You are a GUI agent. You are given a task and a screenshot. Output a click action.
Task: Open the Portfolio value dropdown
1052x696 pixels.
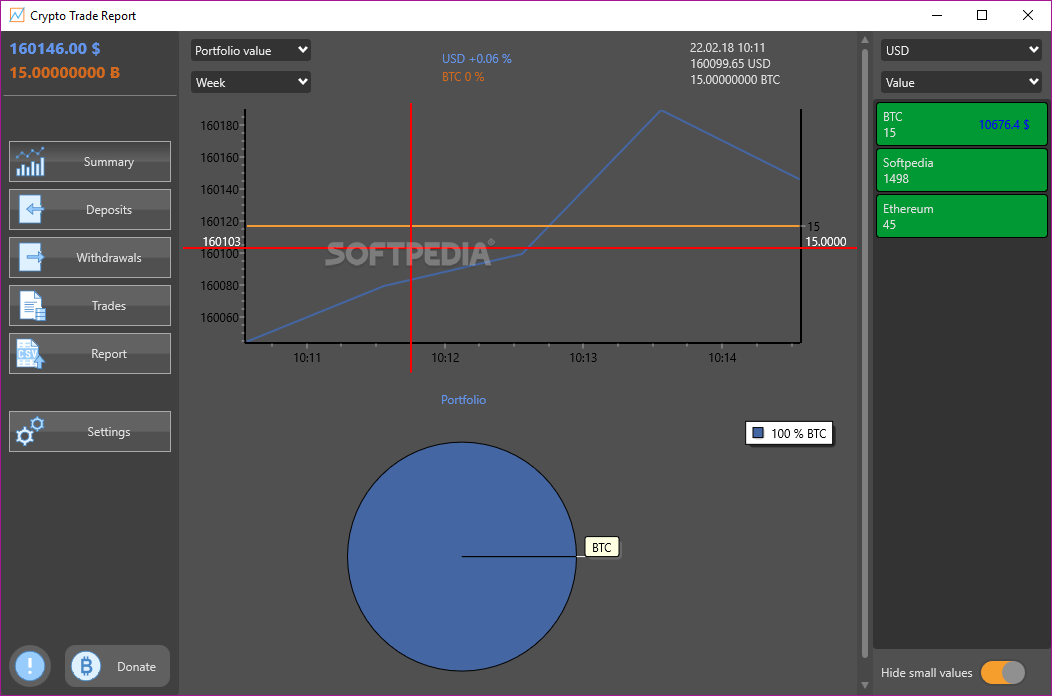pos(250,49)
